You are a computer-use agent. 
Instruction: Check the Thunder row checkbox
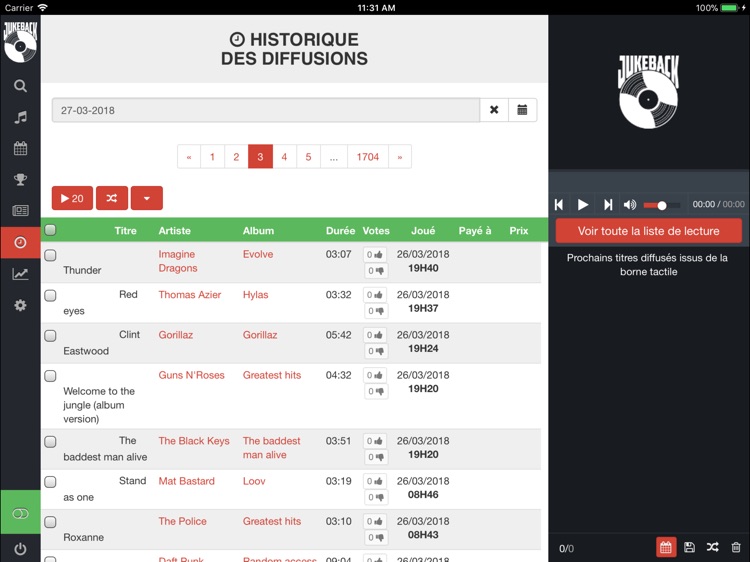[x=50, y=255]
